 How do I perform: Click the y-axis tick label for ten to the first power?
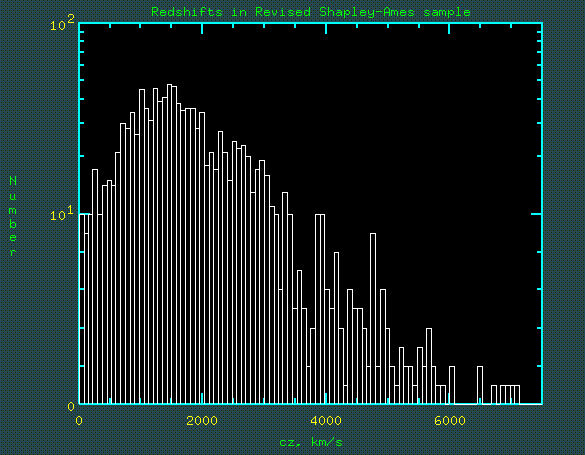coord(62,214)
